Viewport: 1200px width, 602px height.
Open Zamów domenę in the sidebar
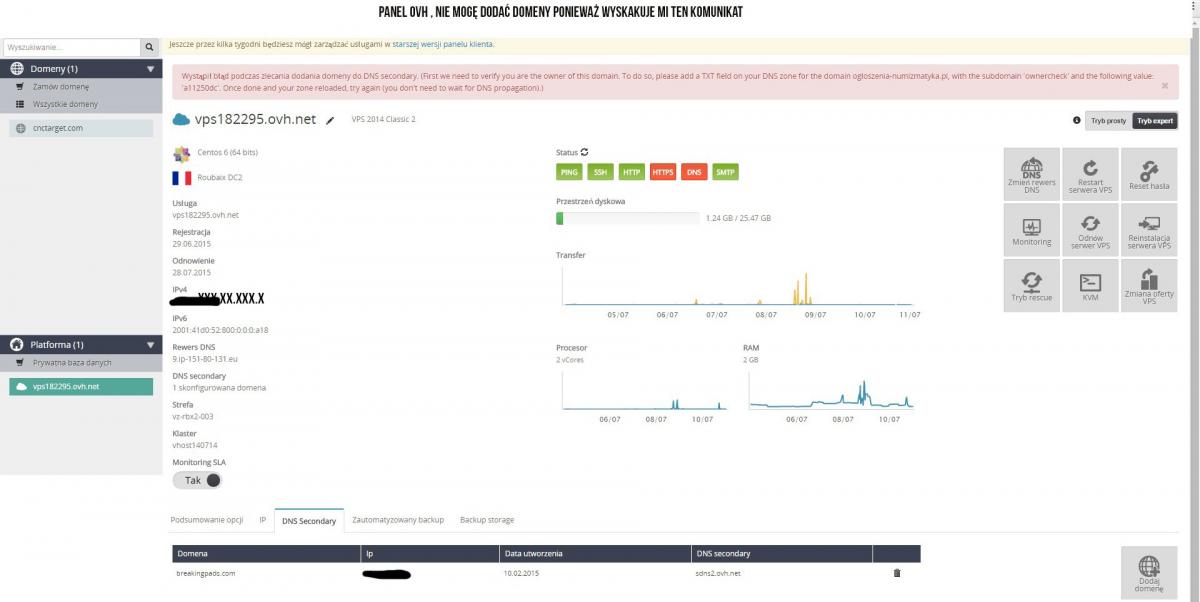61,87
